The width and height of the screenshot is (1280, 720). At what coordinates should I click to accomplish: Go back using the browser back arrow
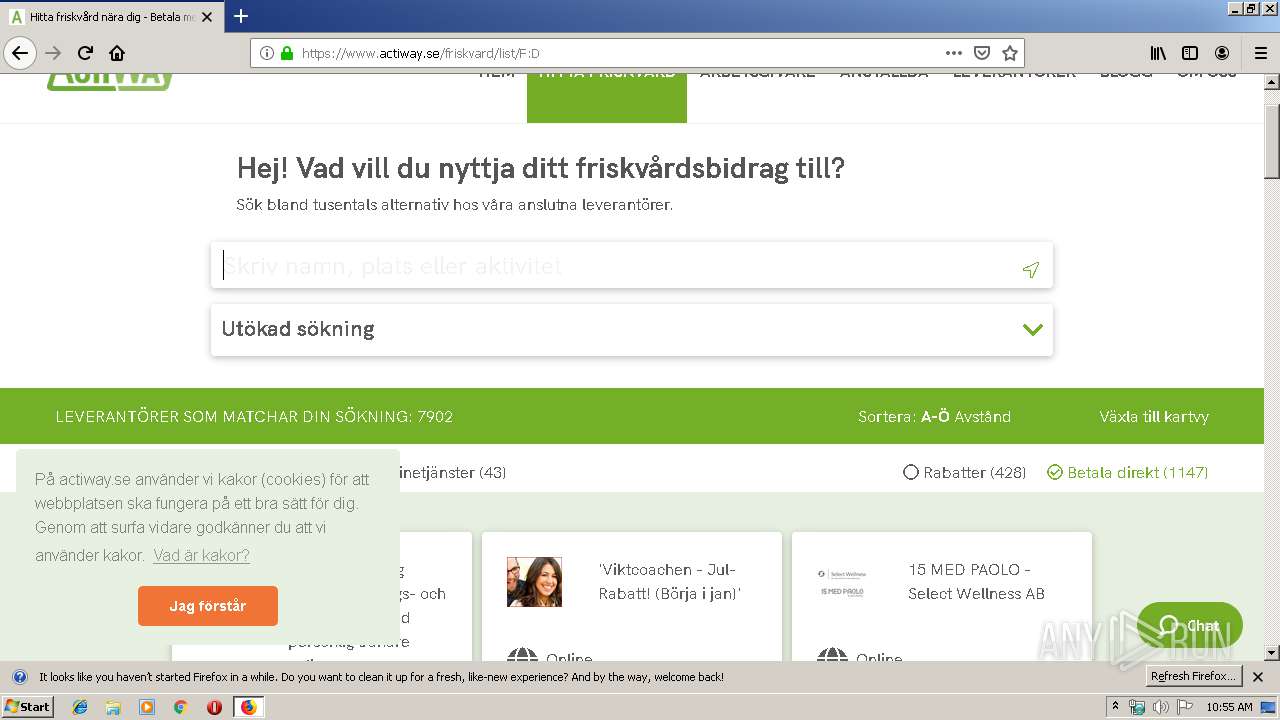19,53
